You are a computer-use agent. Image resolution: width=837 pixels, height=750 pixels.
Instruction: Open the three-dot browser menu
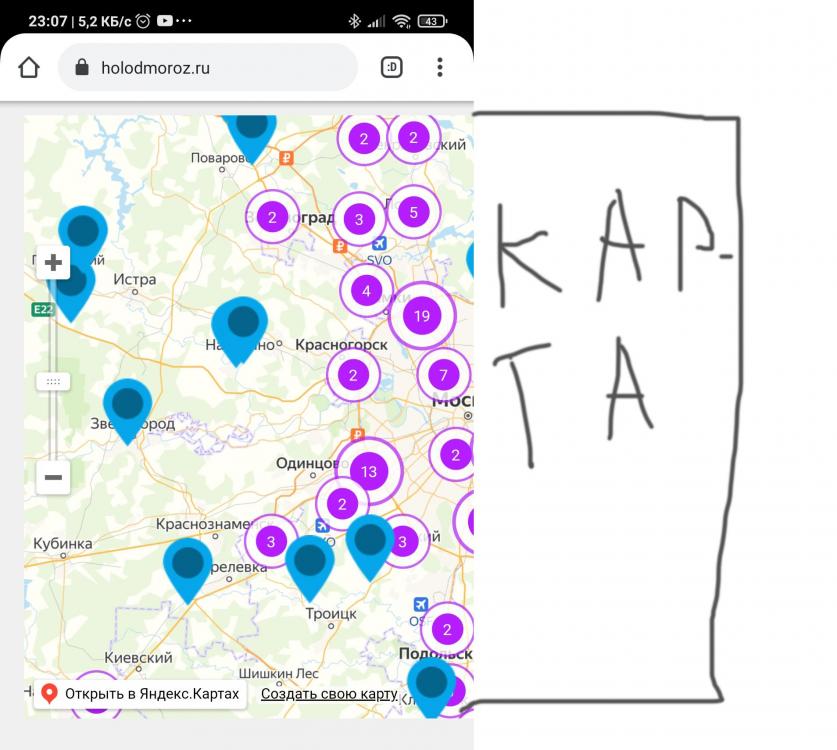click(x=439, y=68)
